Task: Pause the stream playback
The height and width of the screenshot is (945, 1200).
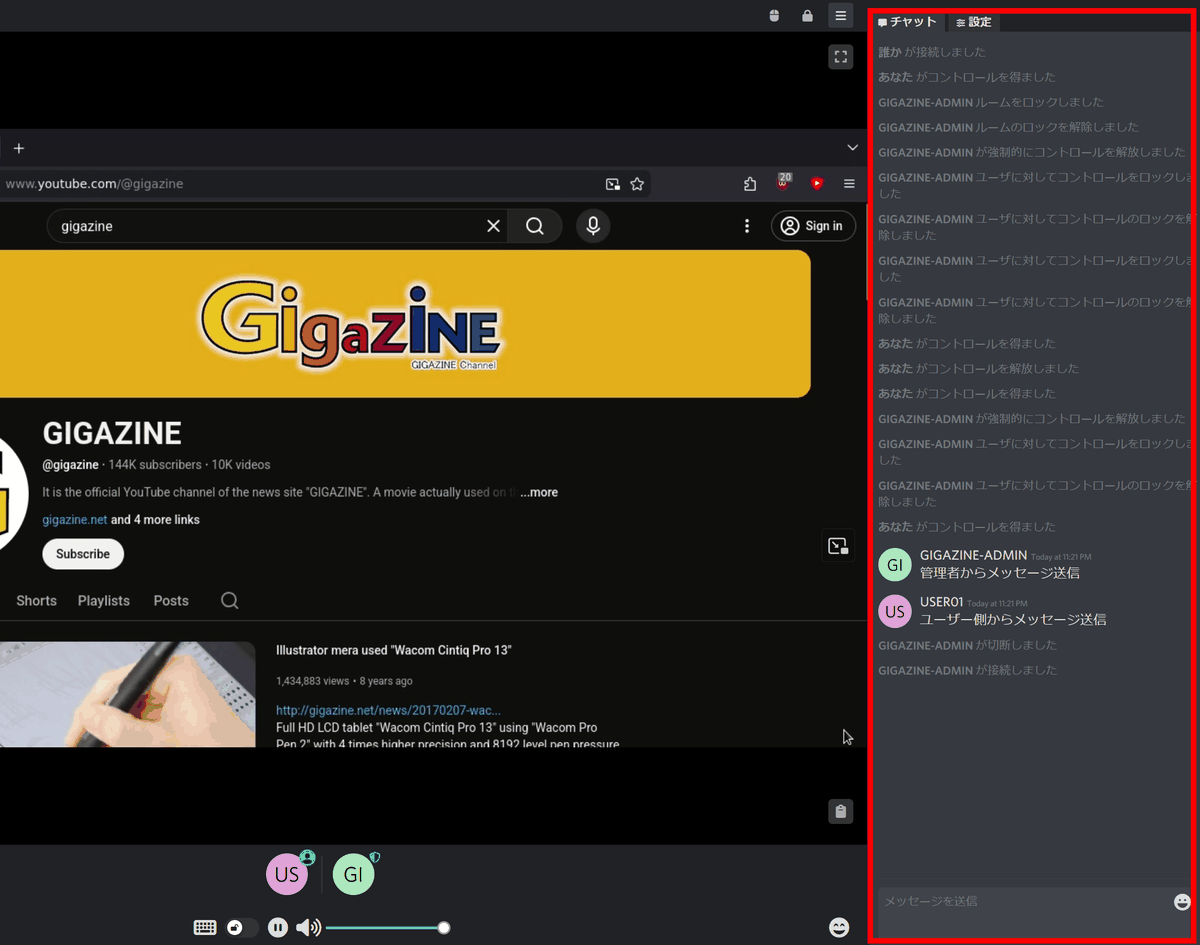Action: [x=278, y=927]
